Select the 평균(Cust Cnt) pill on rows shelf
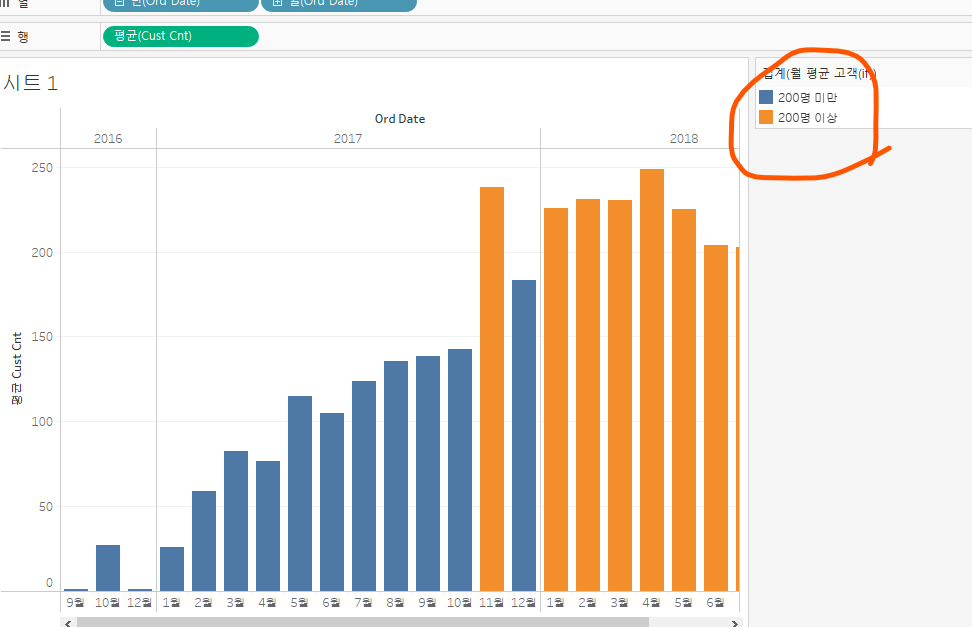The height and width of the screenshot is (627, 972). (x=180, y=36)
